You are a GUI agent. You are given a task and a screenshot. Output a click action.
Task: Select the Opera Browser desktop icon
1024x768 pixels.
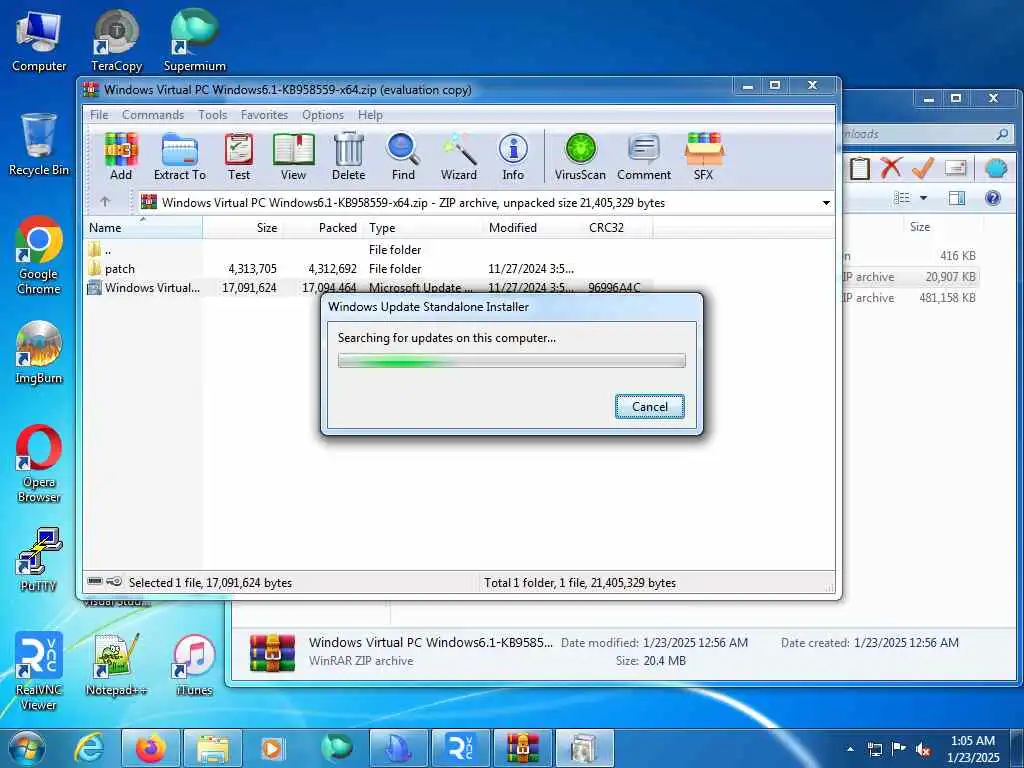tap(39, 464)
